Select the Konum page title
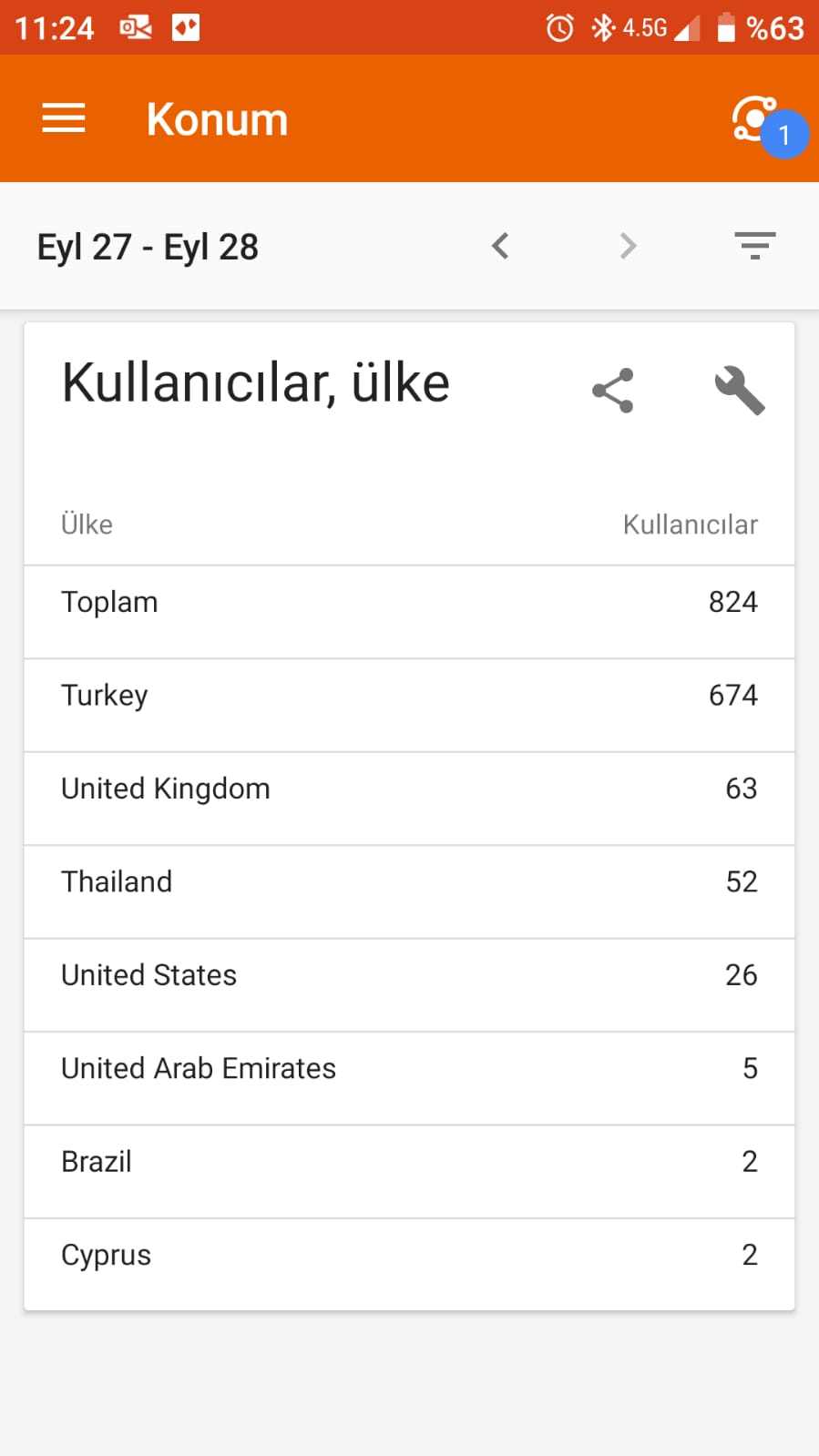The image size is (819, 1456). coord(217,119)
